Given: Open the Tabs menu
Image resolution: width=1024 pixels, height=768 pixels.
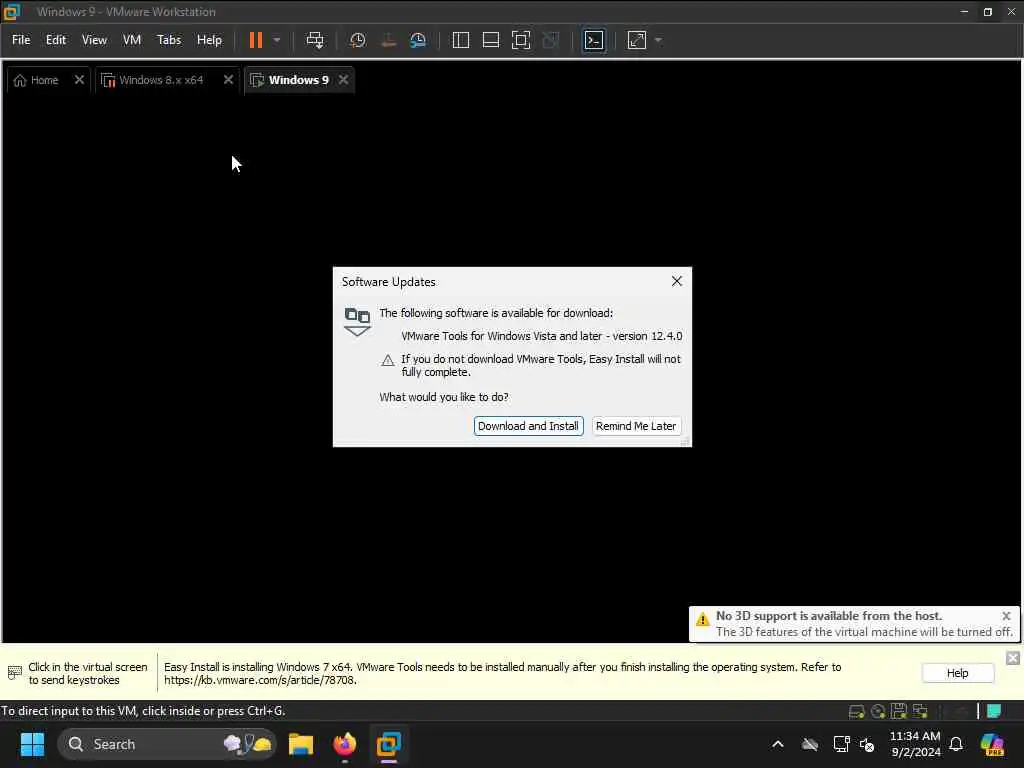Looking at the screenshot, I should click(169, 40).
